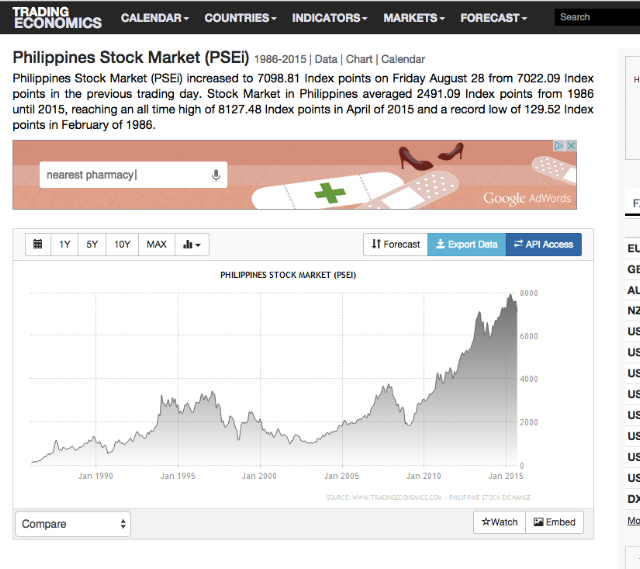Click the Export Data button

click(467, 244)
